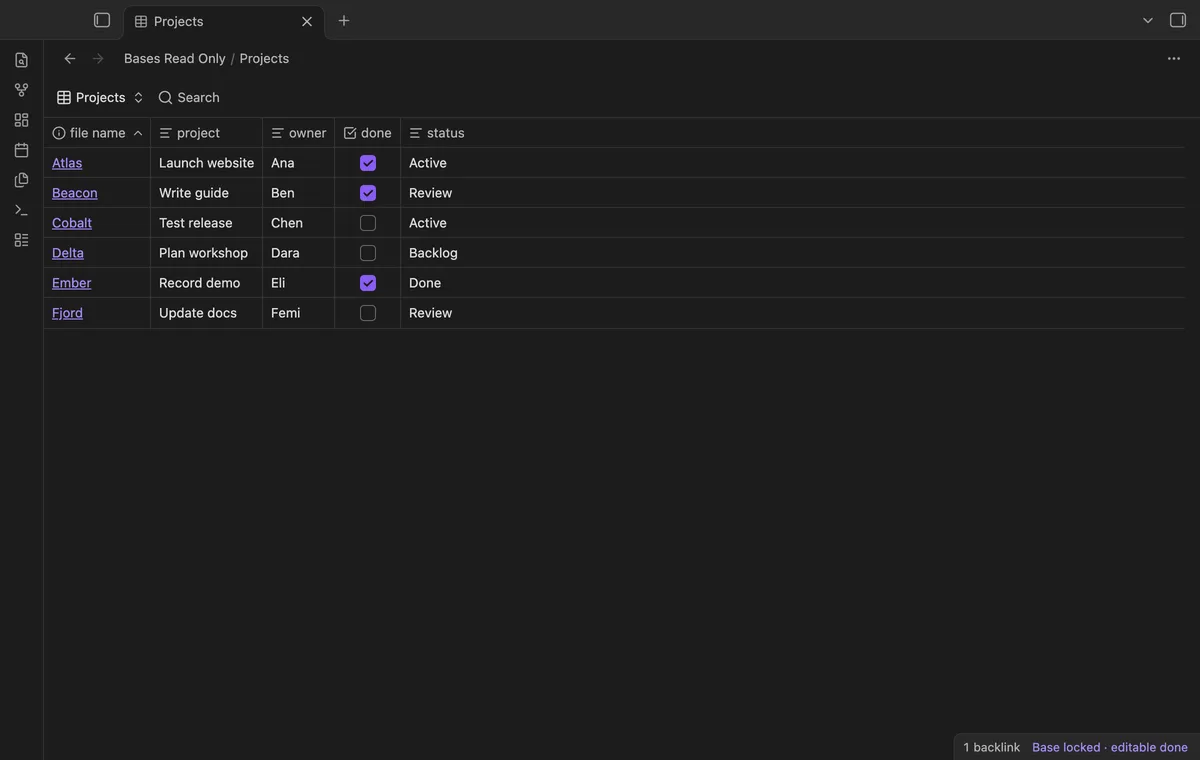1200x760 pixels.
Task: Click the table icon beside Projects view
Action: (x=64, y=97)
